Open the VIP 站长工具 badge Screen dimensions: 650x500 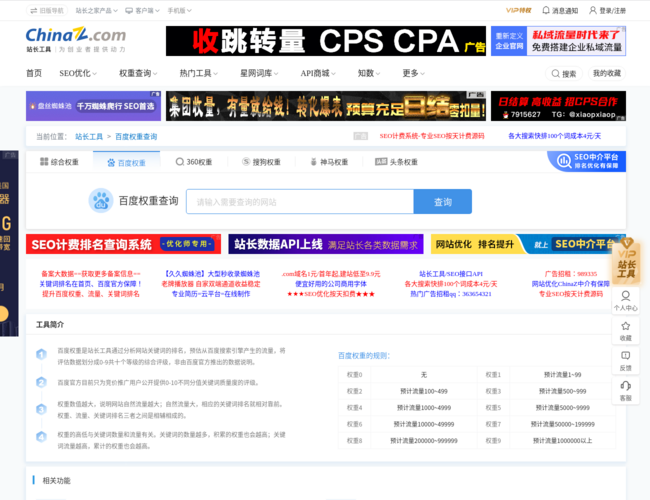(x=626, y=262)
